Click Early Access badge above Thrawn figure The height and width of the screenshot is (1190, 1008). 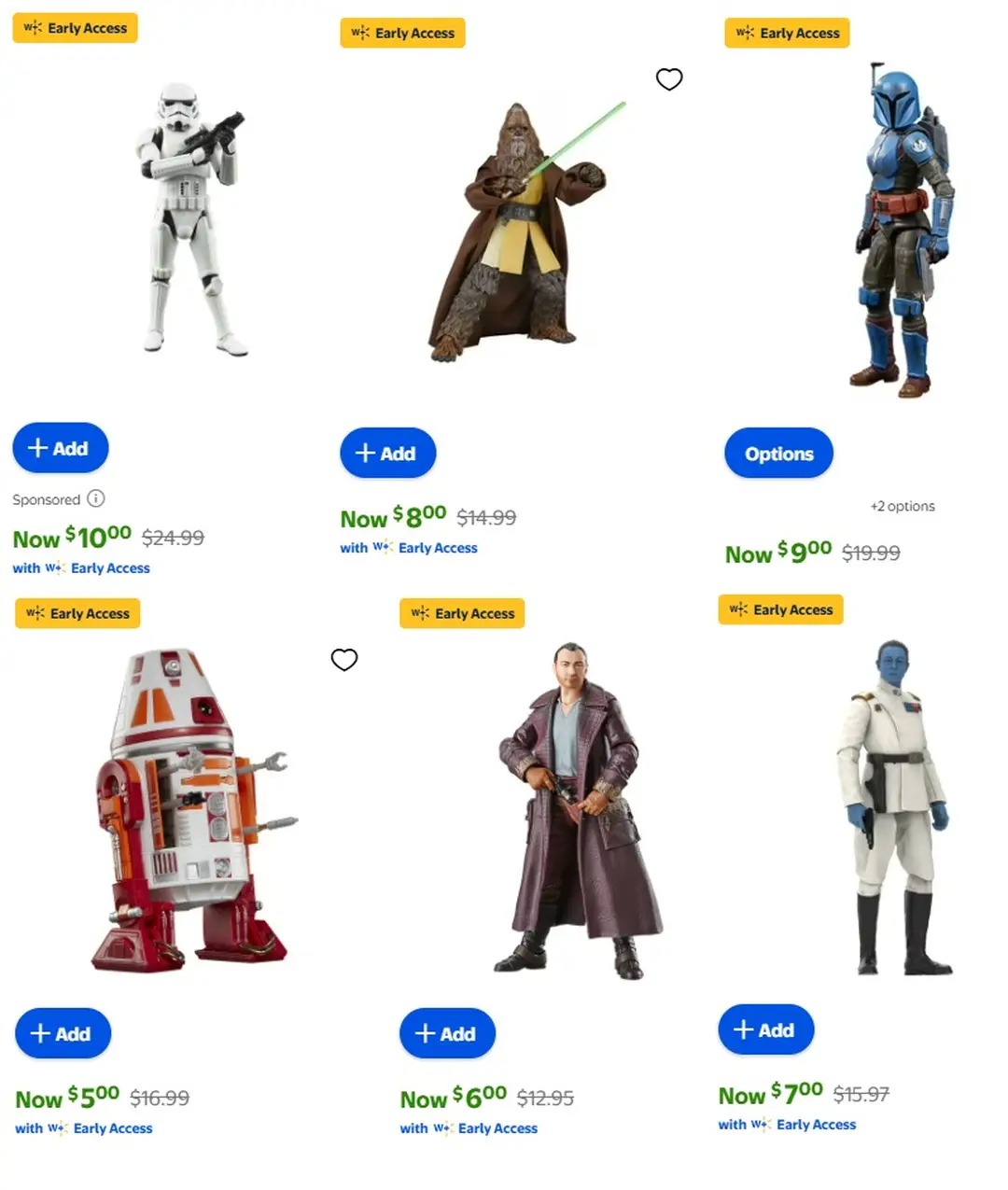781,609
